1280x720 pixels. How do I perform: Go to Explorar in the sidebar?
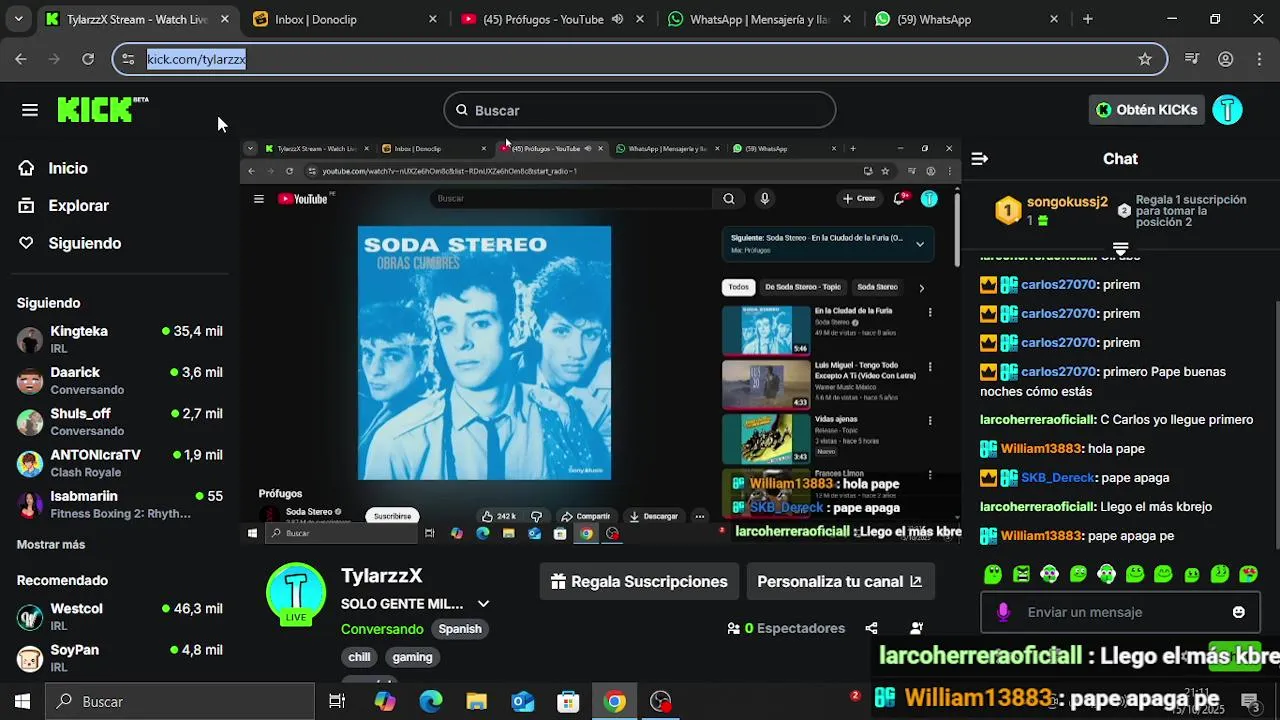(78, 205)
